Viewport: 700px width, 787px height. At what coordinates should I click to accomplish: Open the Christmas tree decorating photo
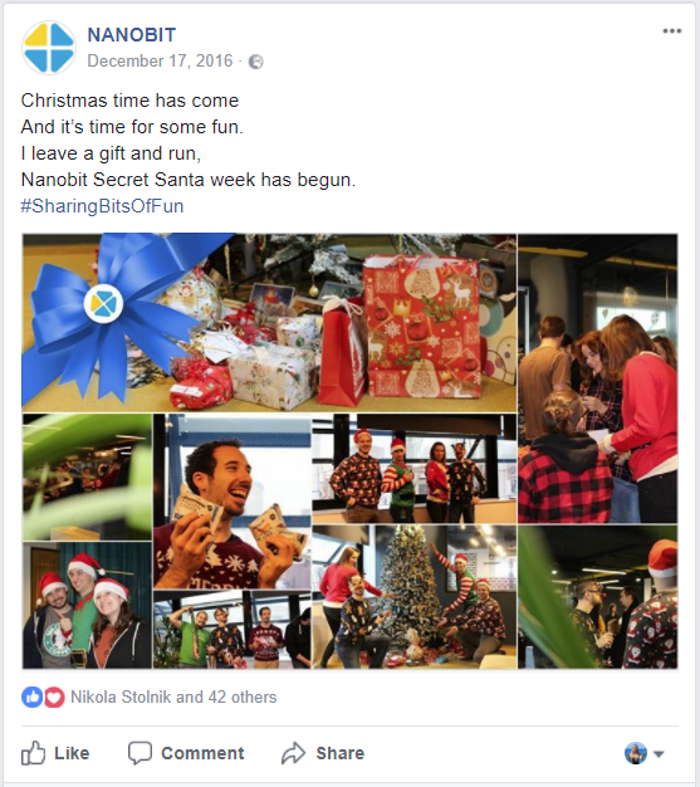pos(414,597)
